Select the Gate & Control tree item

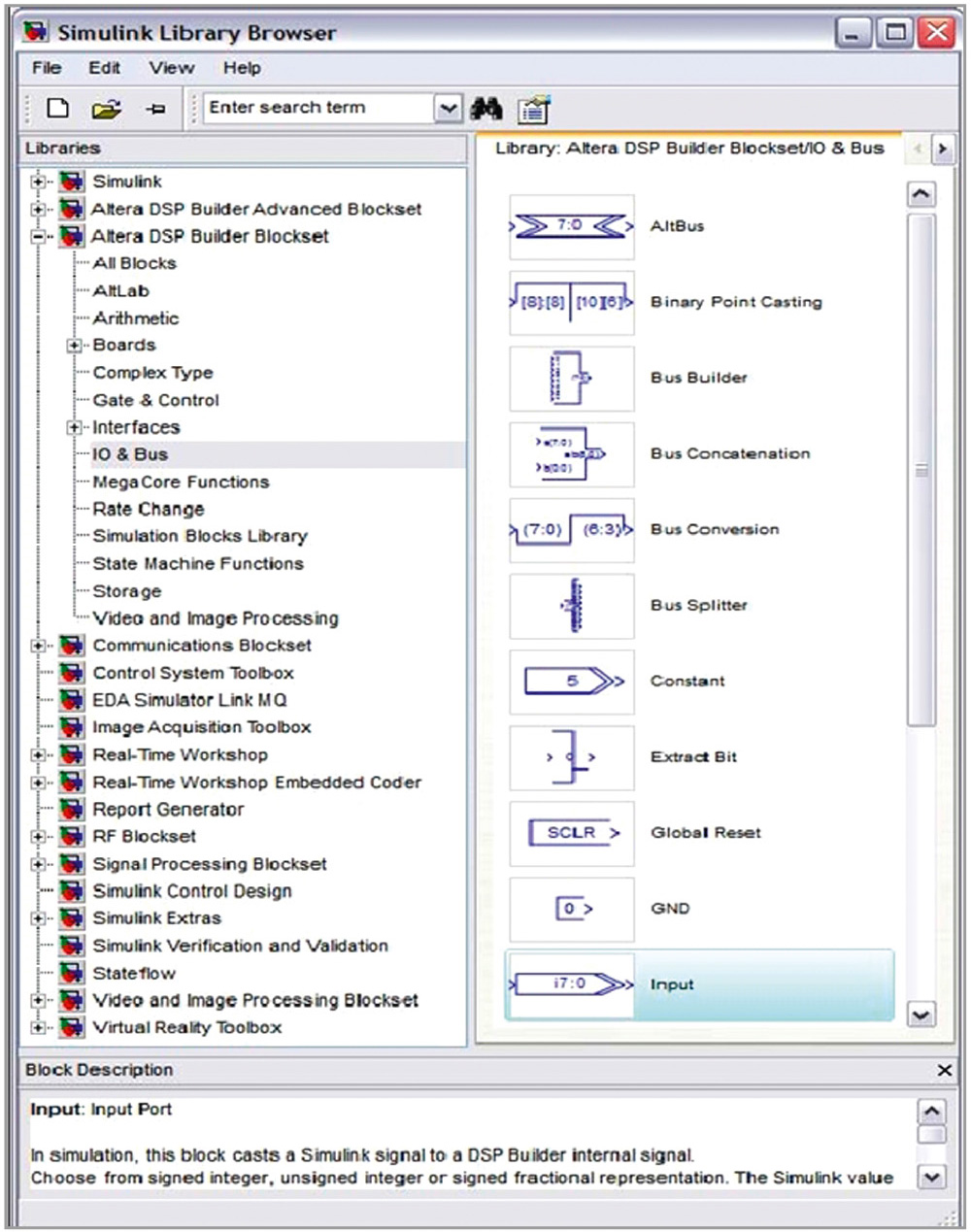[156, 400]
